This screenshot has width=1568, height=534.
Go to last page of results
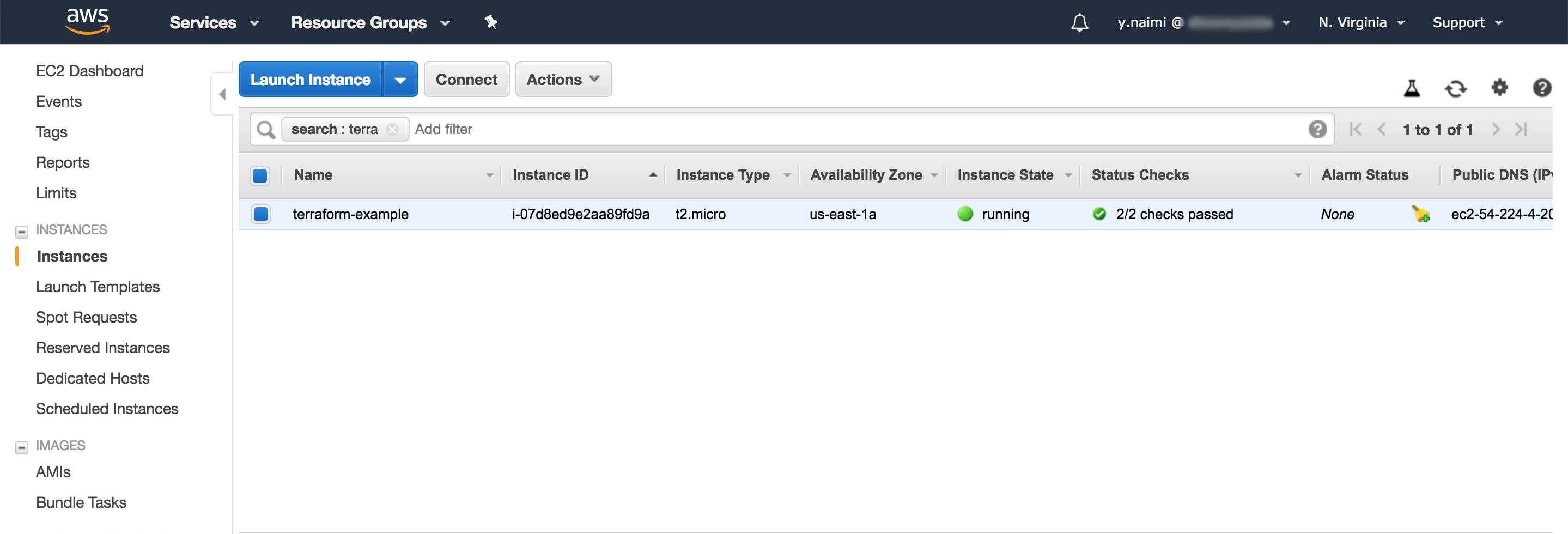click(1521, 129)
